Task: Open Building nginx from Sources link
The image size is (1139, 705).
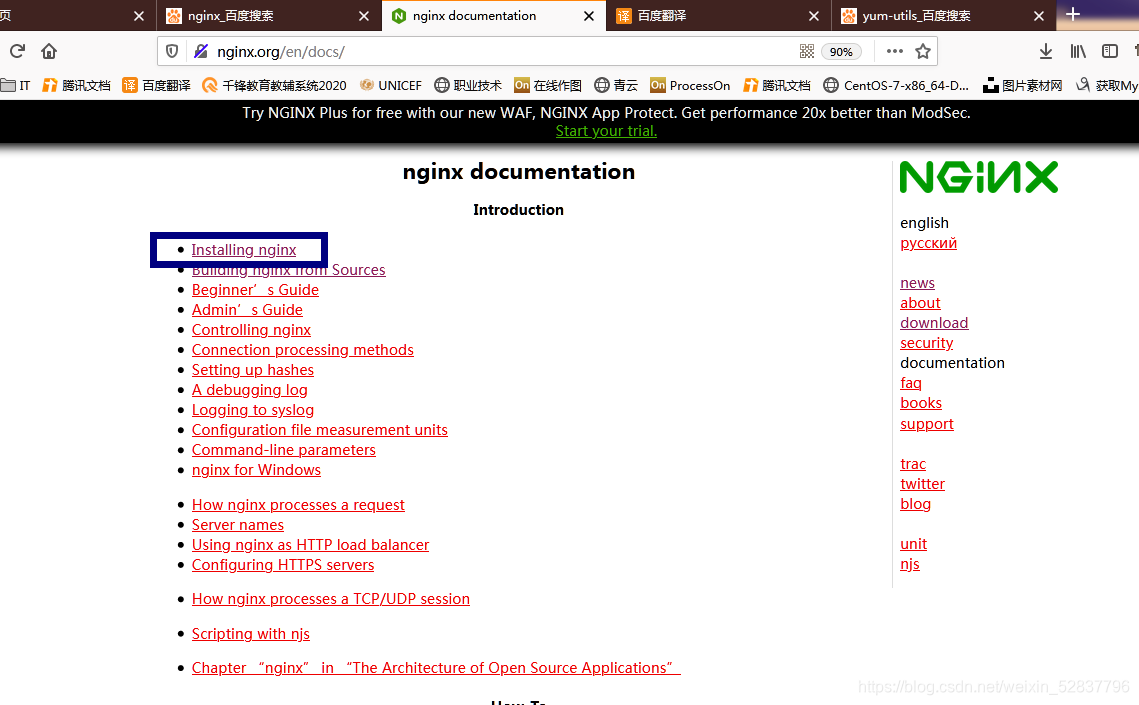Action: click(x=288, y=270)
